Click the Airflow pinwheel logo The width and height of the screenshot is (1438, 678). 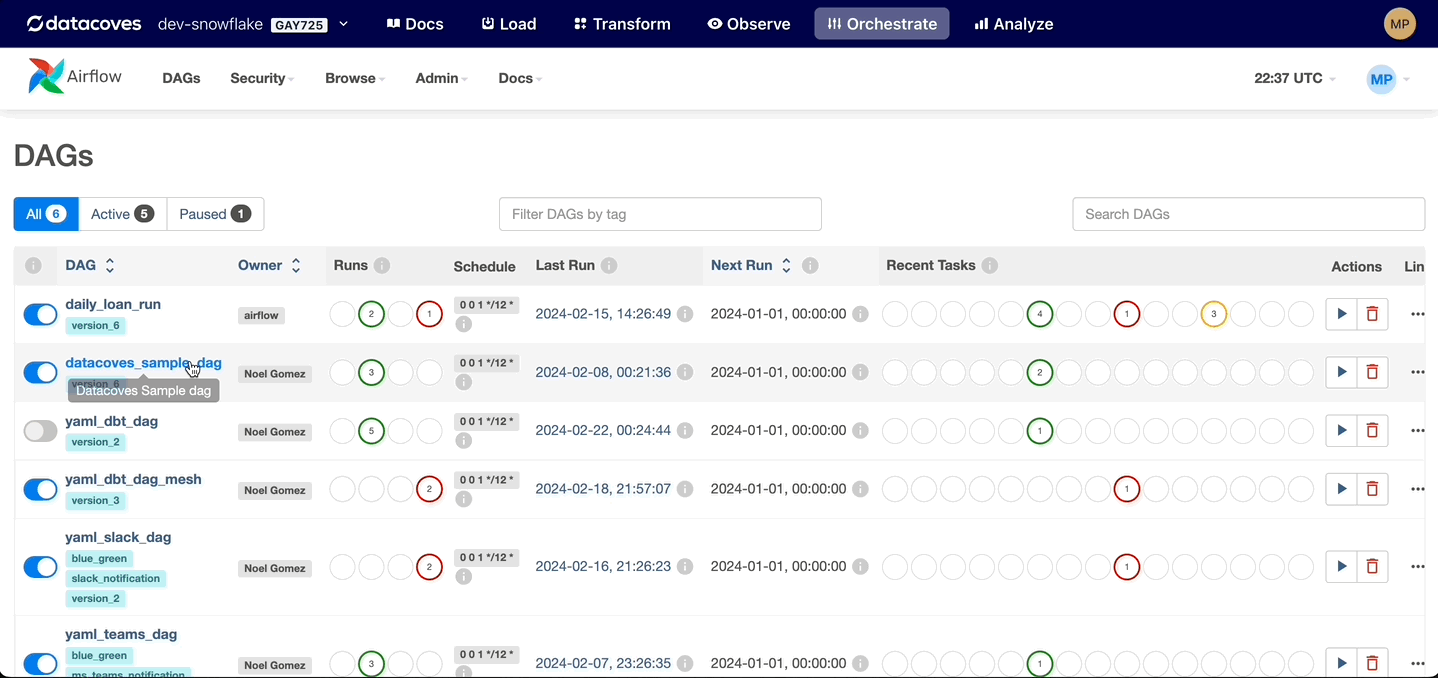tap(46, 76)
